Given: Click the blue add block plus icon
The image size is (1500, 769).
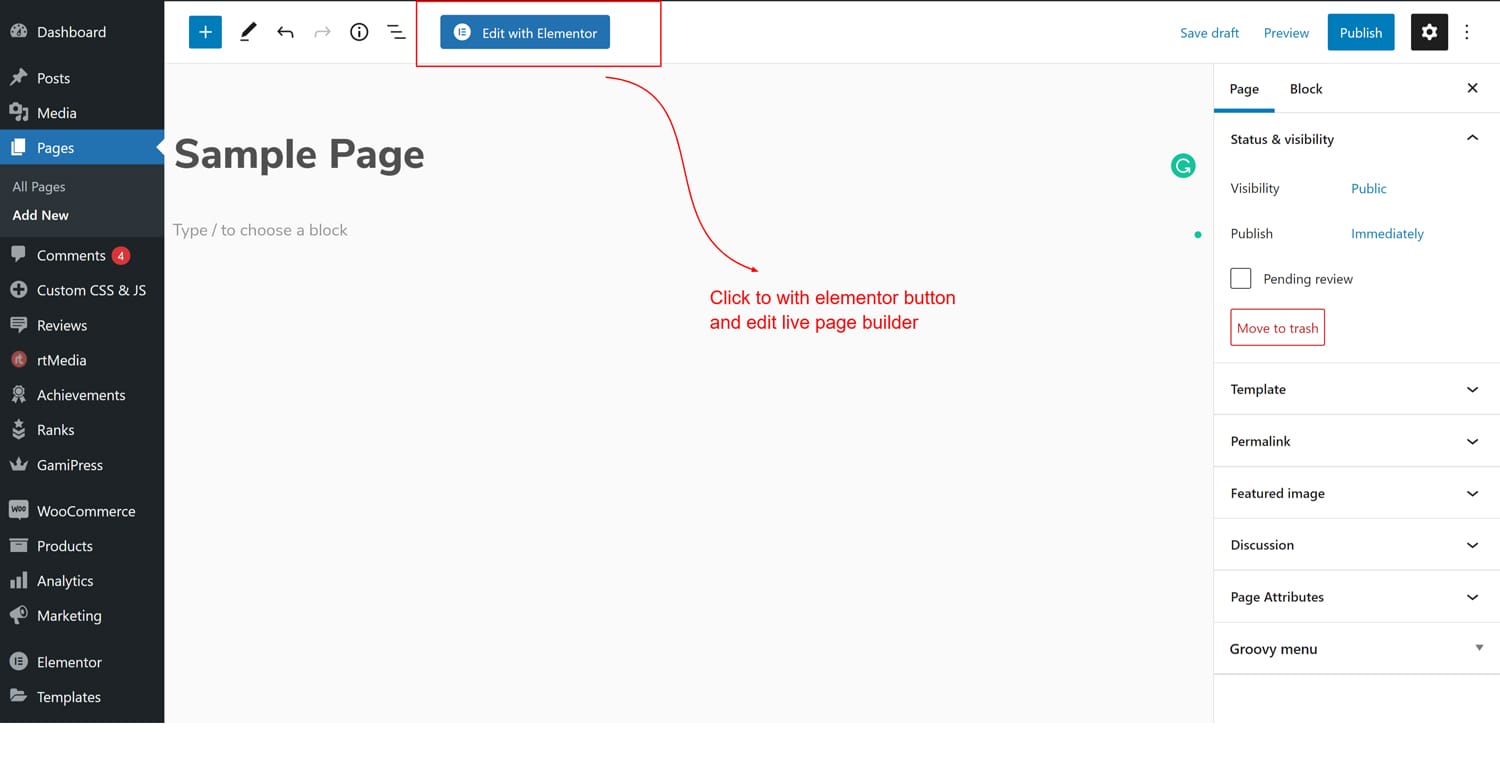Looking at the screenshot, I should 205,32.
